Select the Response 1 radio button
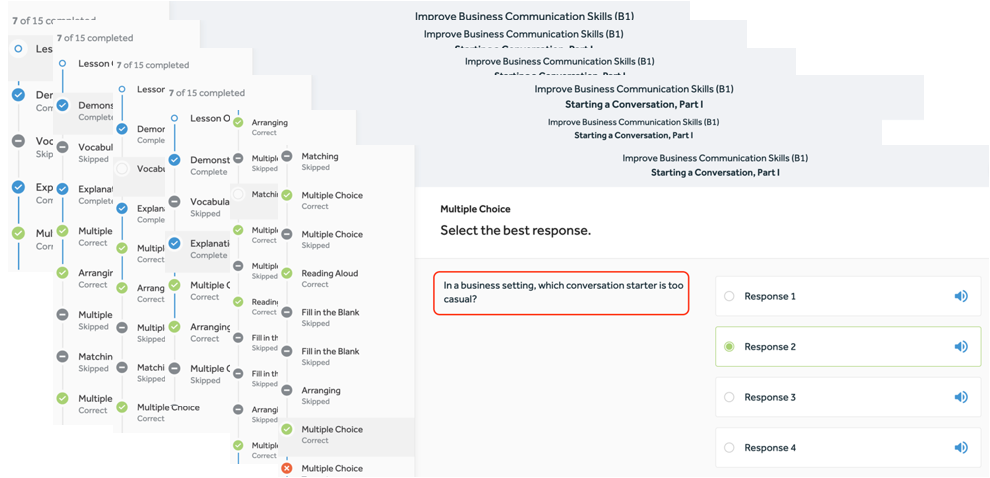This screenshot has width=990, height=478. [729, 296]
